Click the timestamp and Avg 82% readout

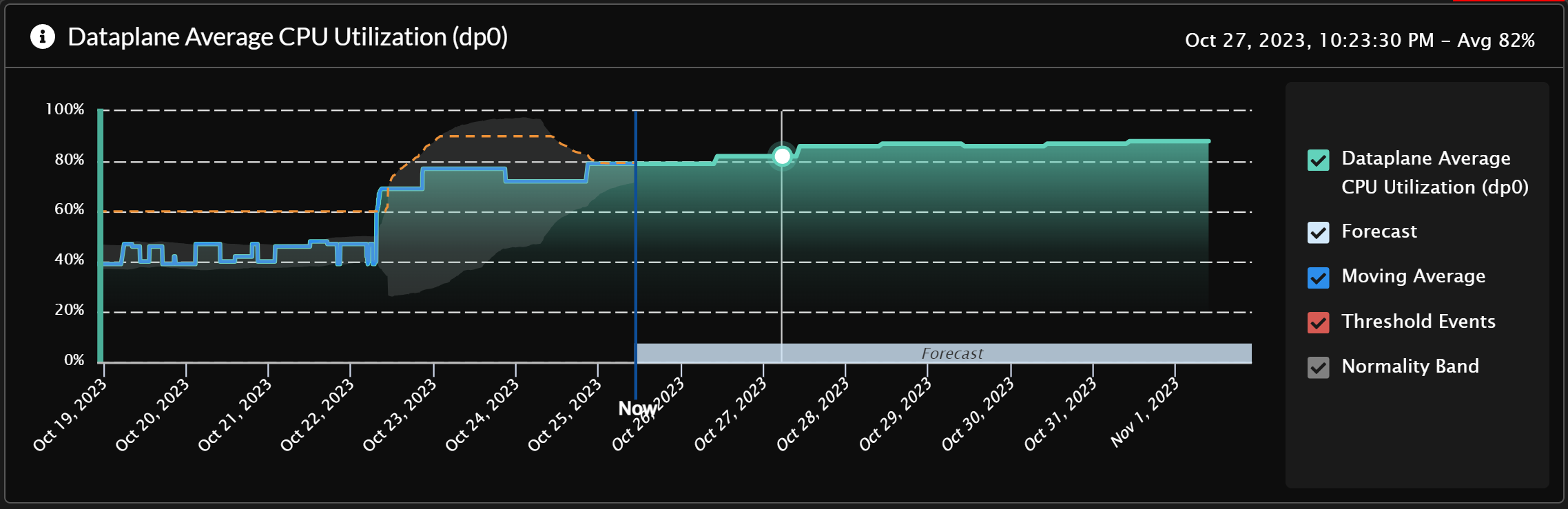pyautogui.click(x=1359, y=41)
